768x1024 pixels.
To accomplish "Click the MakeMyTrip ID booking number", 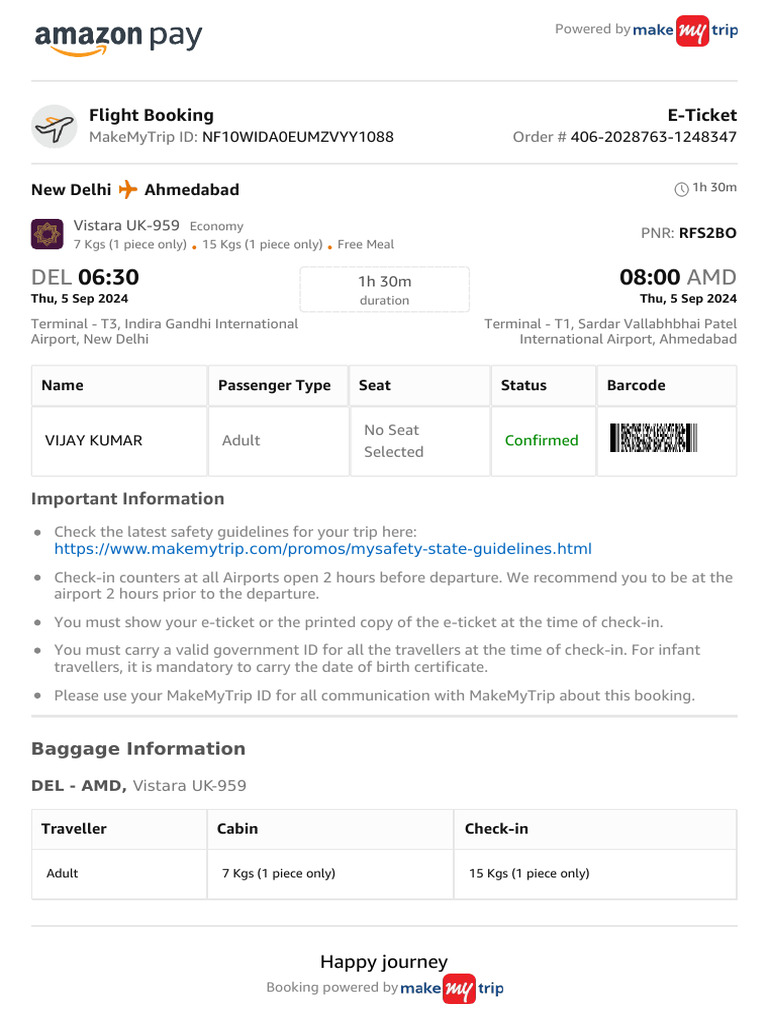I will tap(298, 137).
